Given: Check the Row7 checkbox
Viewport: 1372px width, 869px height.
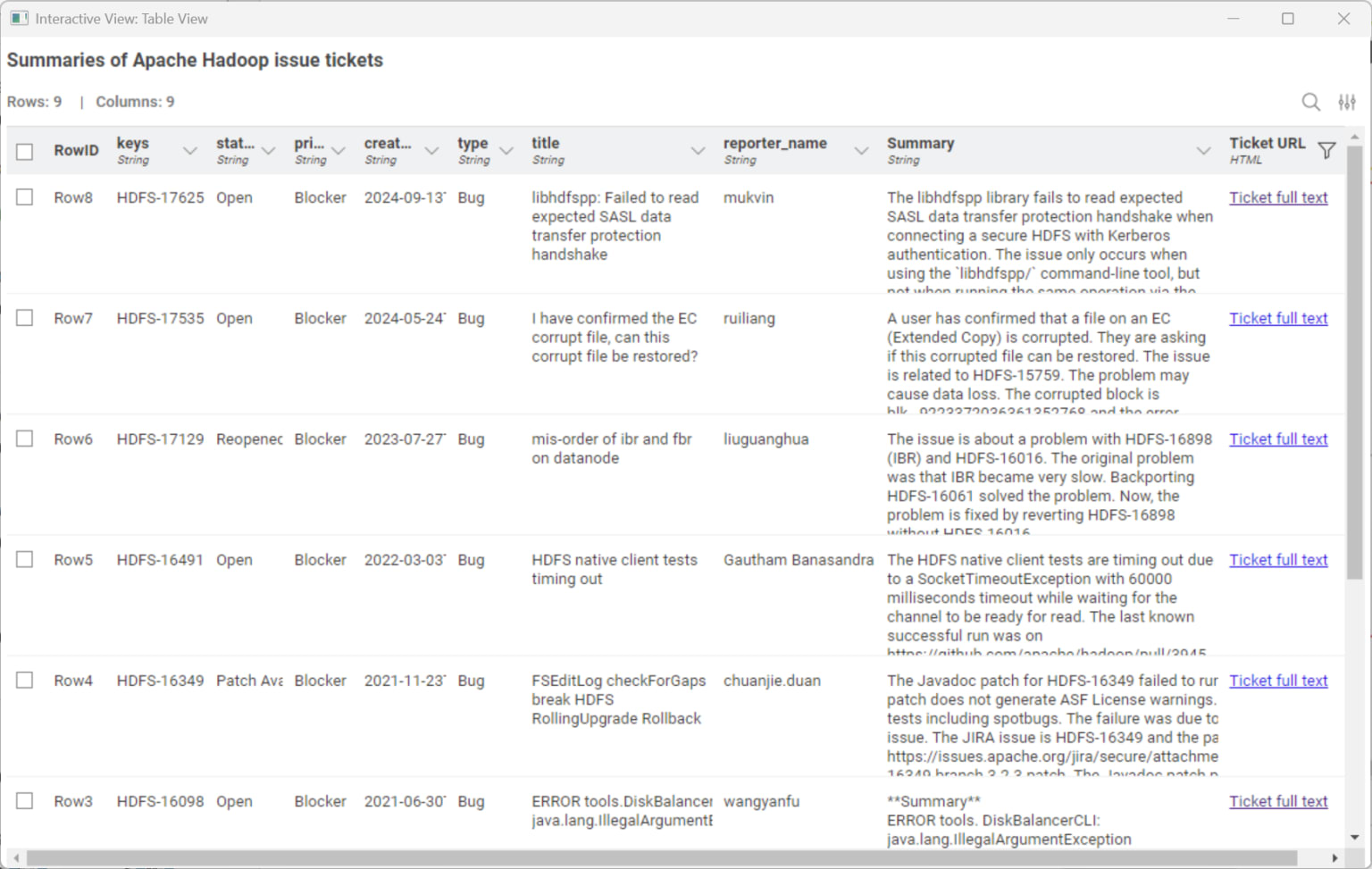Looking at the screenshot, I should pos(25,318).
